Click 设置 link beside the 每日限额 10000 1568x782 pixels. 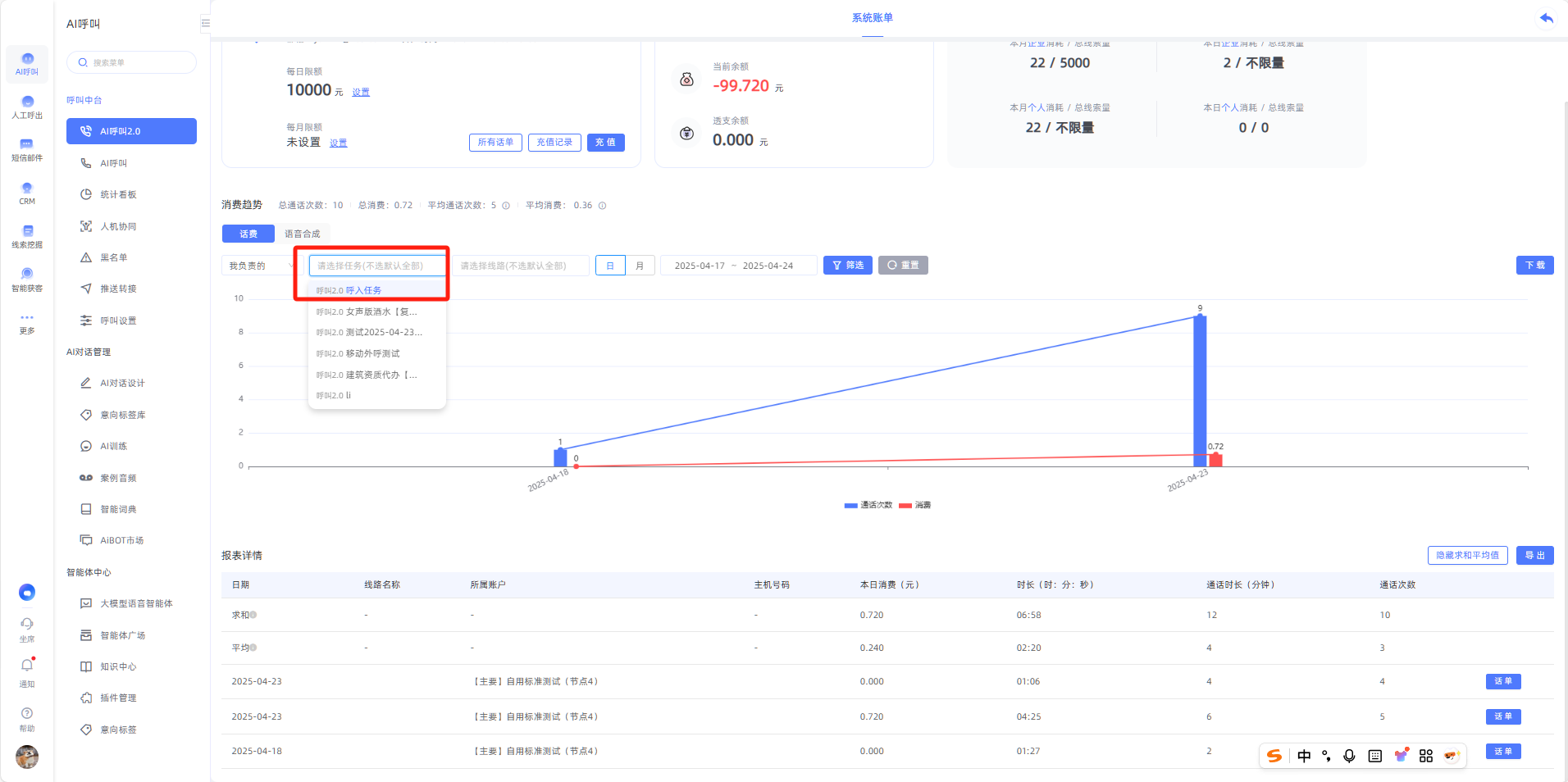click(361, 92)
